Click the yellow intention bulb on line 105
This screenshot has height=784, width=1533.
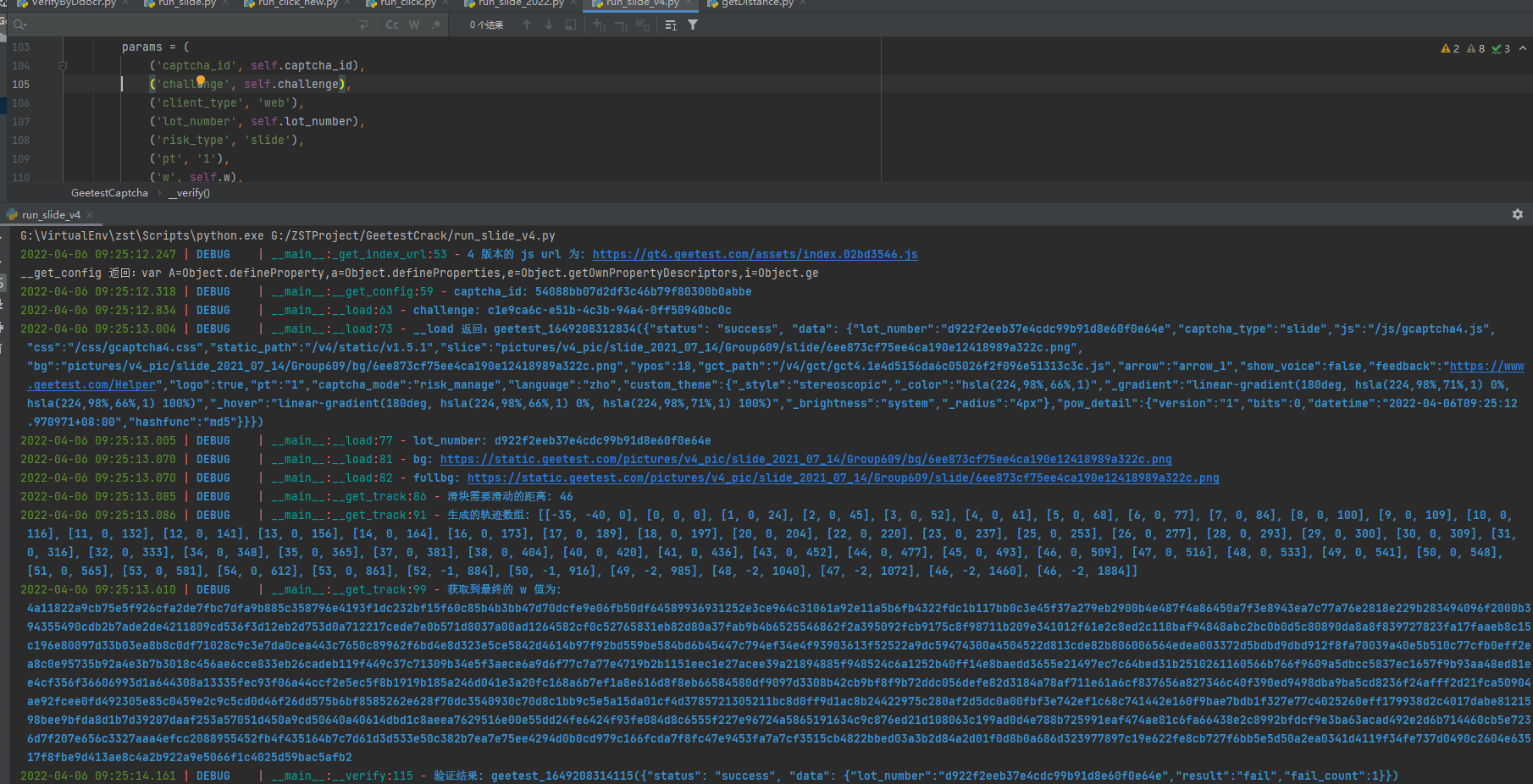201,81
